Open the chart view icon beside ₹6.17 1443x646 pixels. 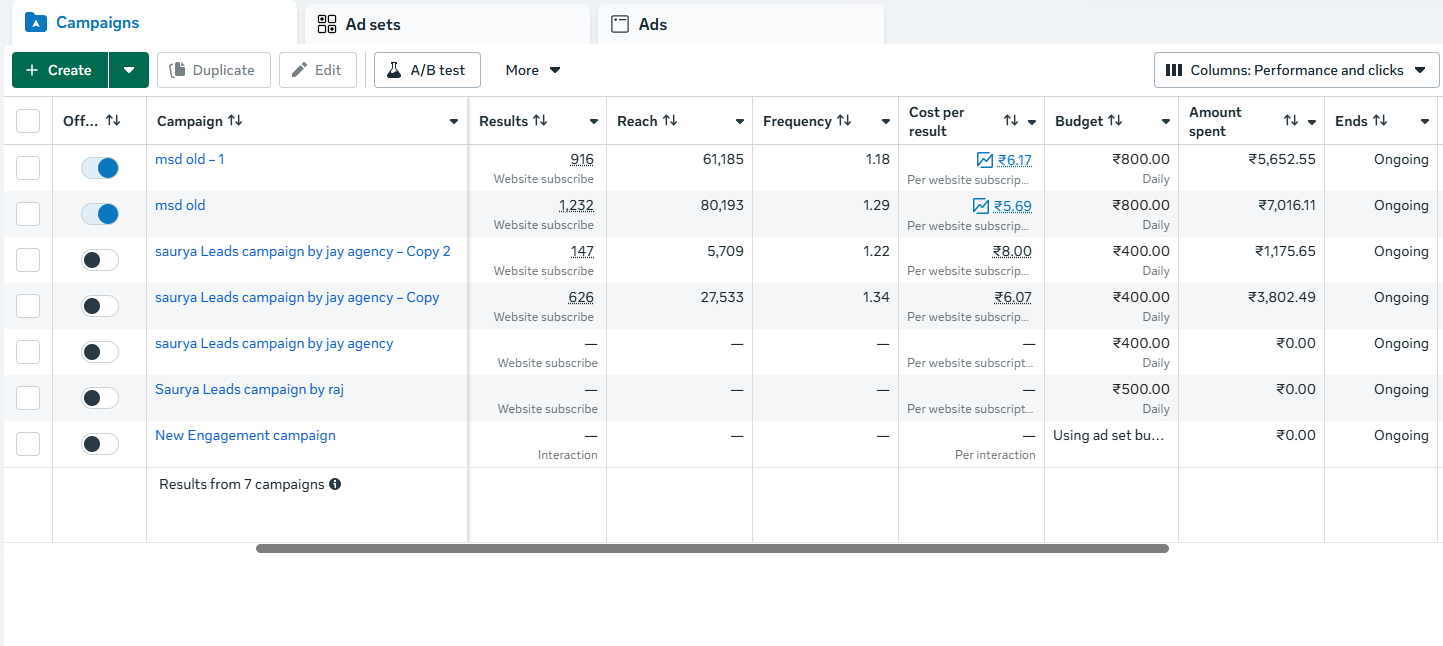(983, 160)
